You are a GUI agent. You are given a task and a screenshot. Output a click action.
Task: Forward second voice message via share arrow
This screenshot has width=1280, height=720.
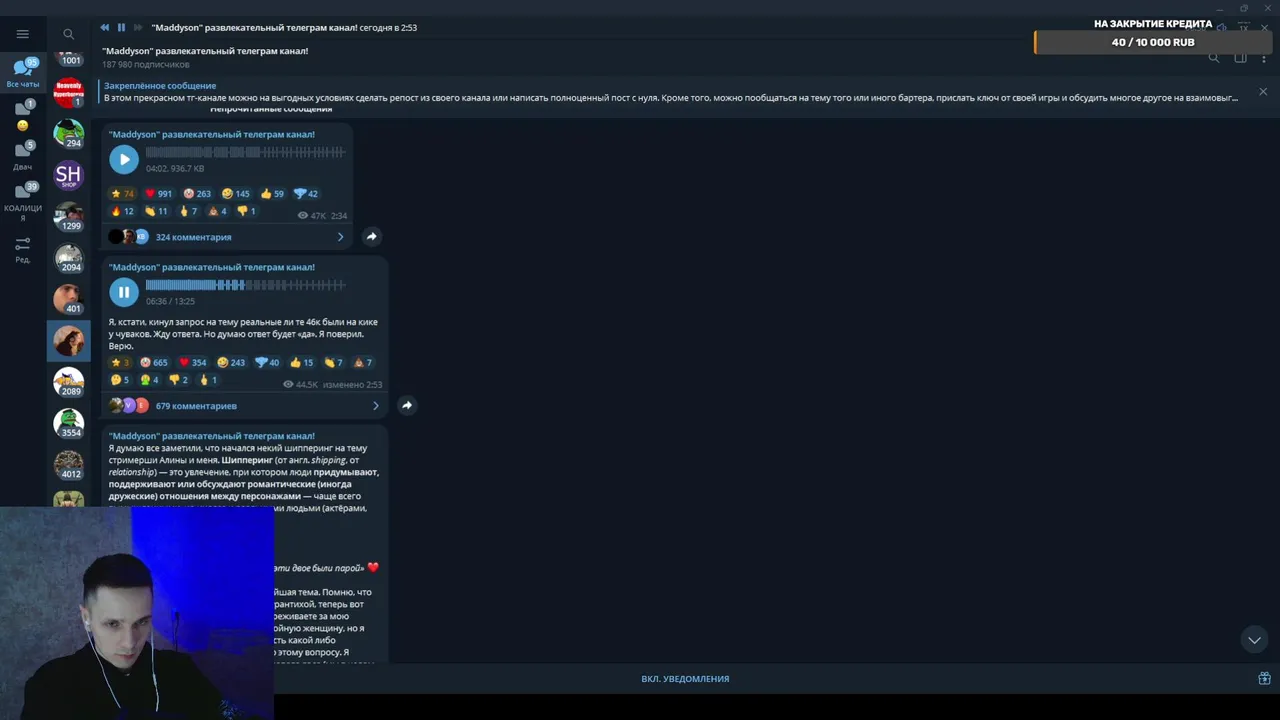406,405
